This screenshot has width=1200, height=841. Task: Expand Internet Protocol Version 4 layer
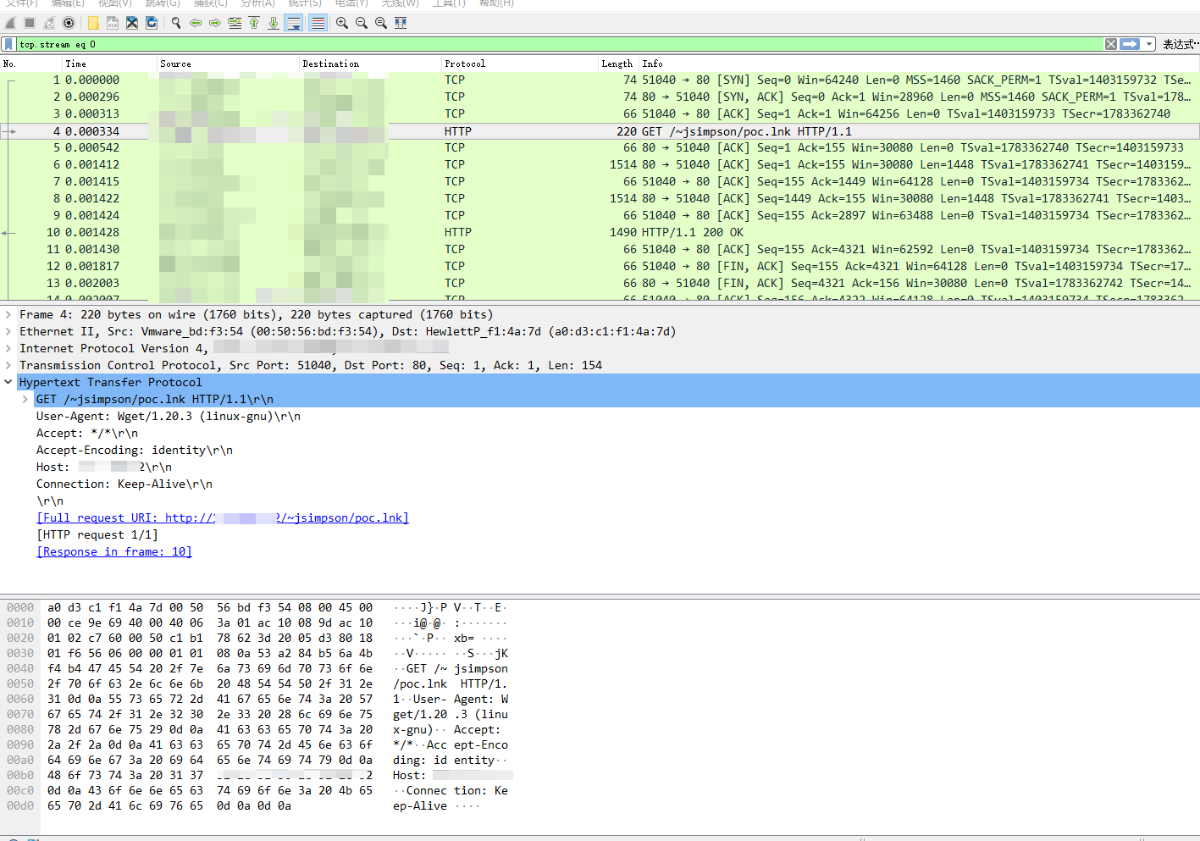tap(9, 349)
